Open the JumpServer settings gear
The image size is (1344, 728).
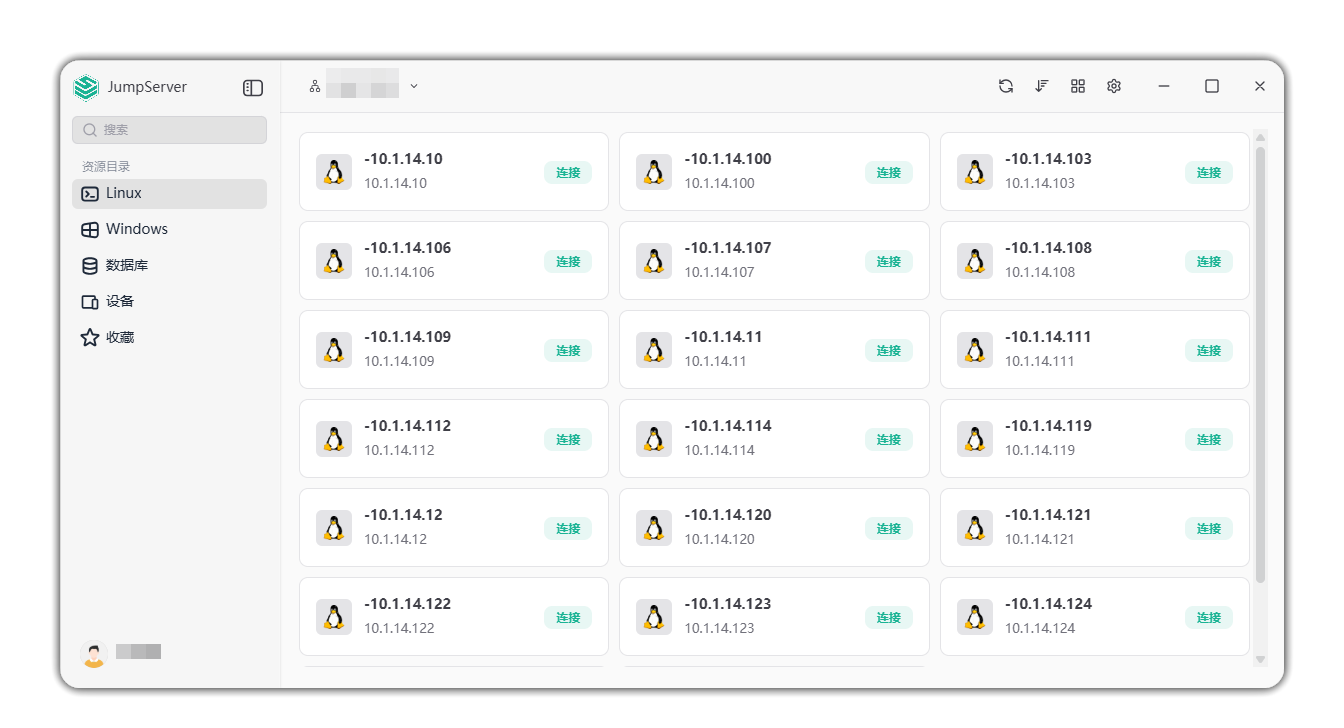(1114, 86)
